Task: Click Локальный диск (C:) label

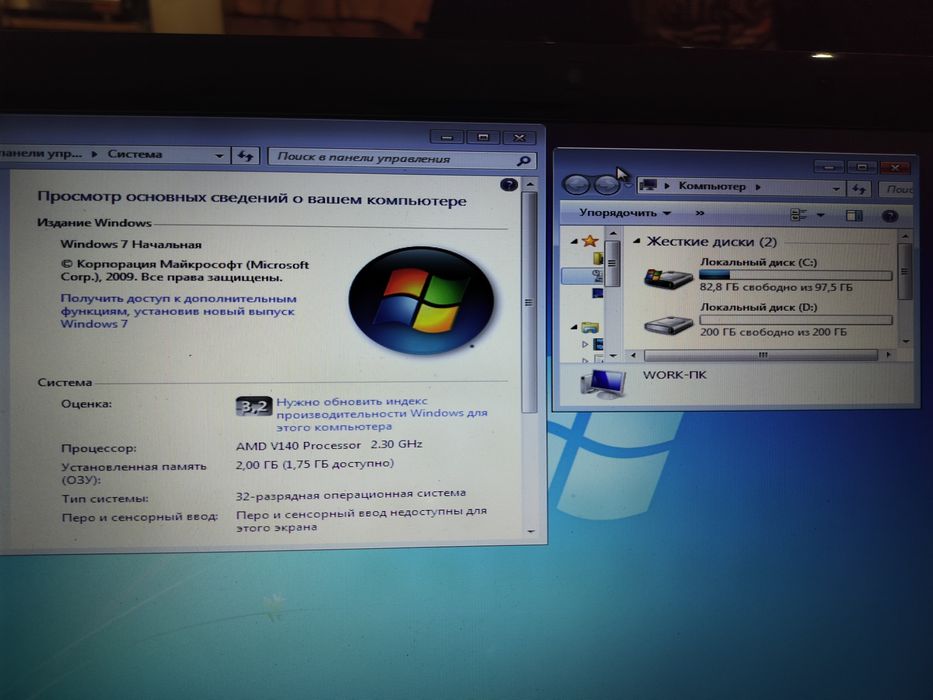Action: point(758,262)
